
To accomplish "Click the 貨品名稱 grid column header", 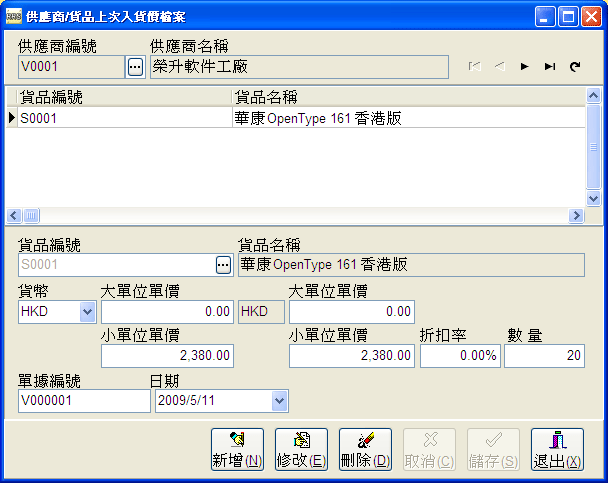I will (x=409, y=97).
